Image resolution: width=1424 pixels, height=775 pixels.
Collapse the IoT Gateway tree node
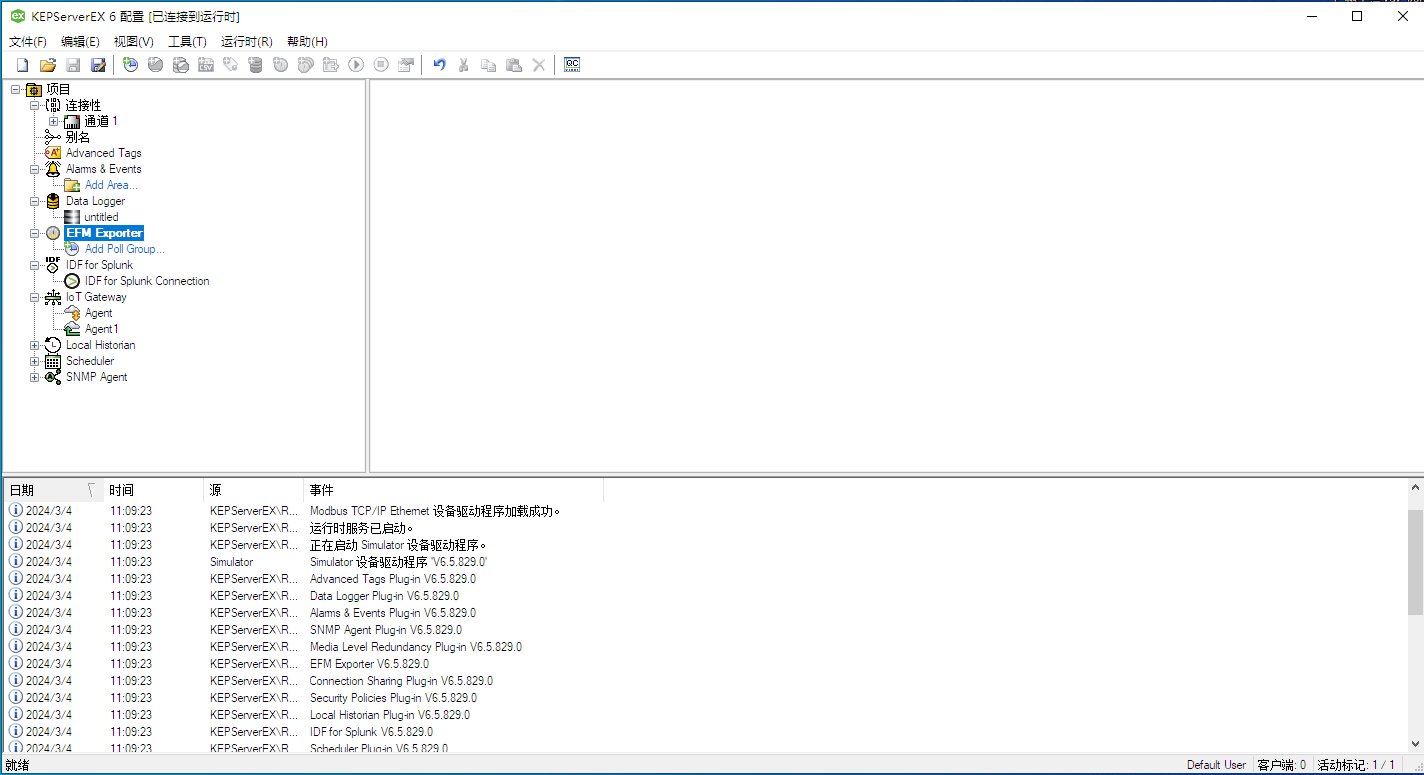(35, 297)
